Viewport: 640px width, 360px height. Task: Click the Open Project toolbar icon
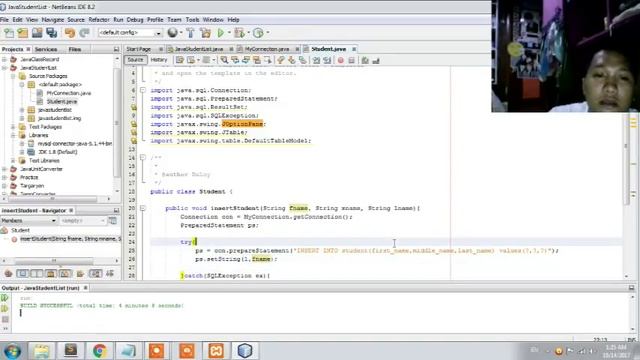click(x=37, y=33)
